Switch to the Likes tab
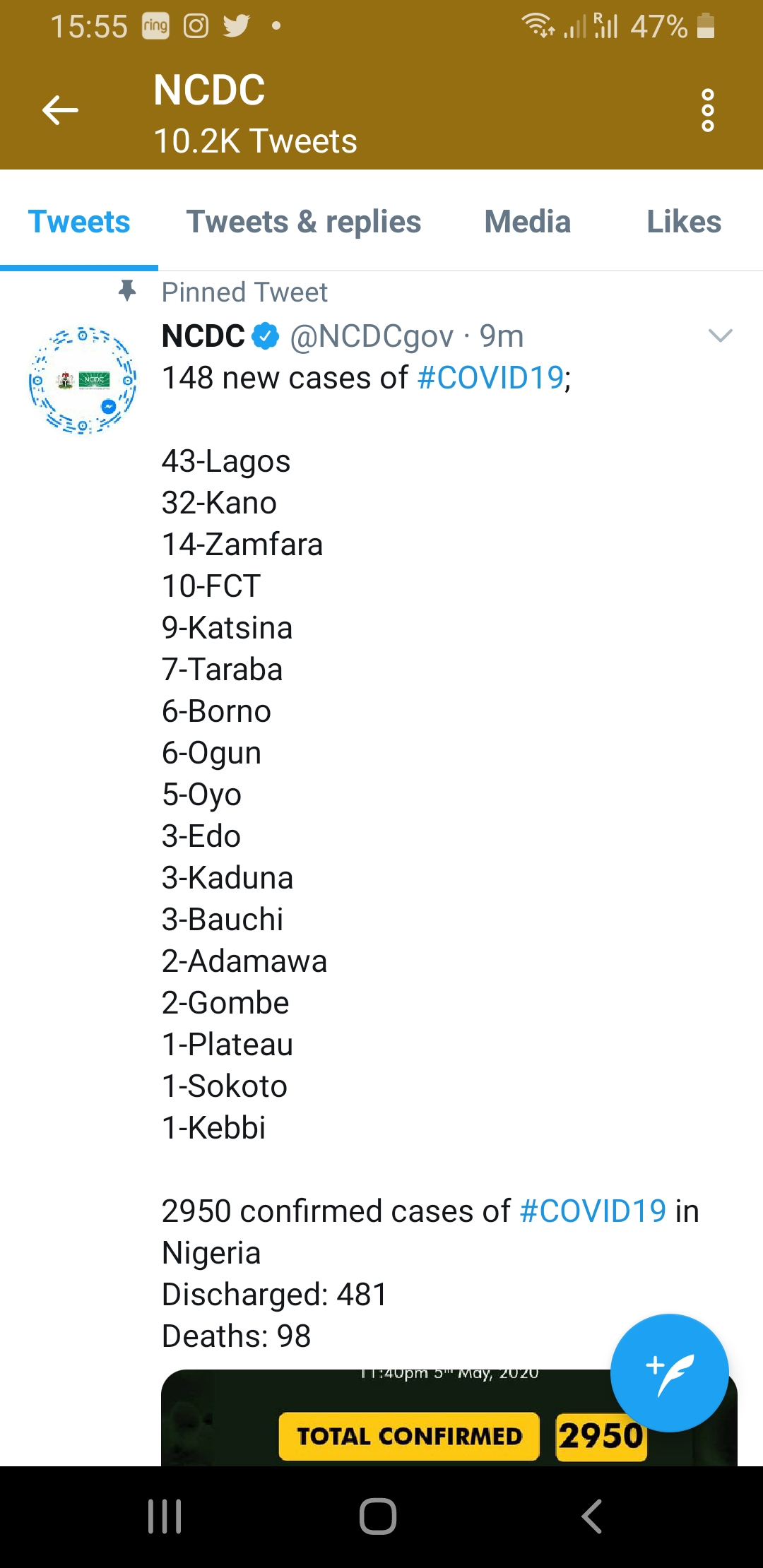This screenshot has width=763, height=1568. [684, 222]
